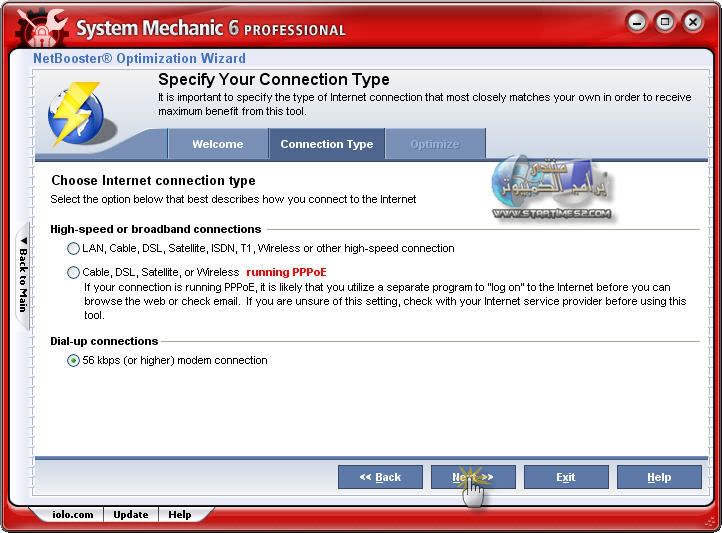Image resolution: width=722 pixels, height=533 pixels.
Task: Click the 'running PPPoE' red text
Action: click(286, 272)
